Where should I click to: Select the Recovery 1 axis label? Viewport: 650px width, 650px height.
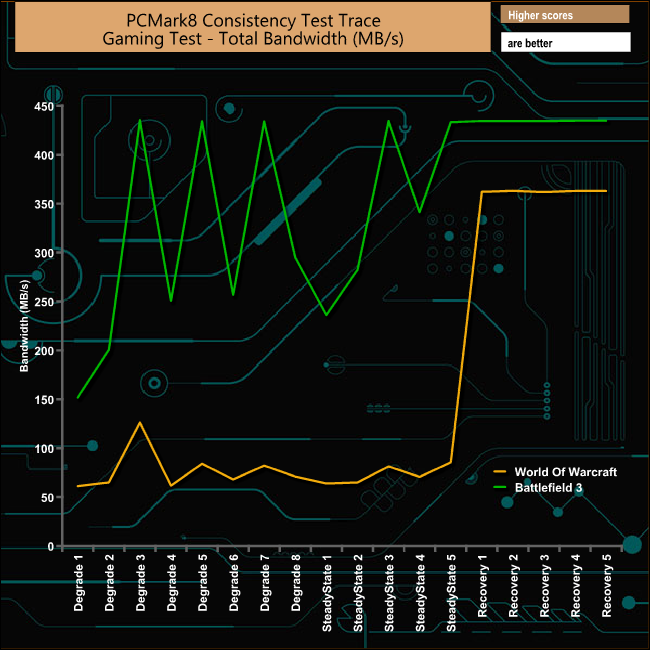tap(482, 586)
